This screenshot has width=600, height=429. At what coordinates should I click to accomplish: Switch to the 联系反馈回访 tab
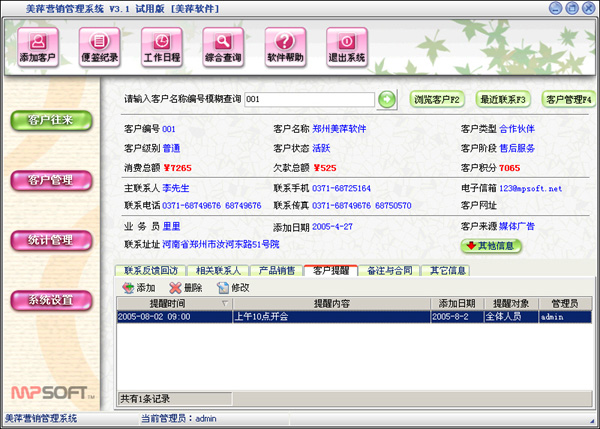pos(150,270)
